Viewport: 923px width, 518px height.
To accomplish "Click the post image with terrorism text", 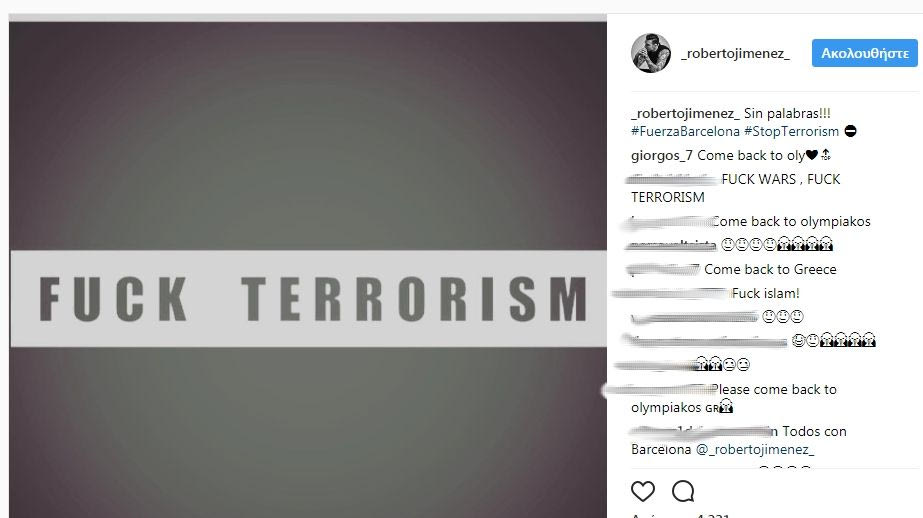I will tap(308, 270).
